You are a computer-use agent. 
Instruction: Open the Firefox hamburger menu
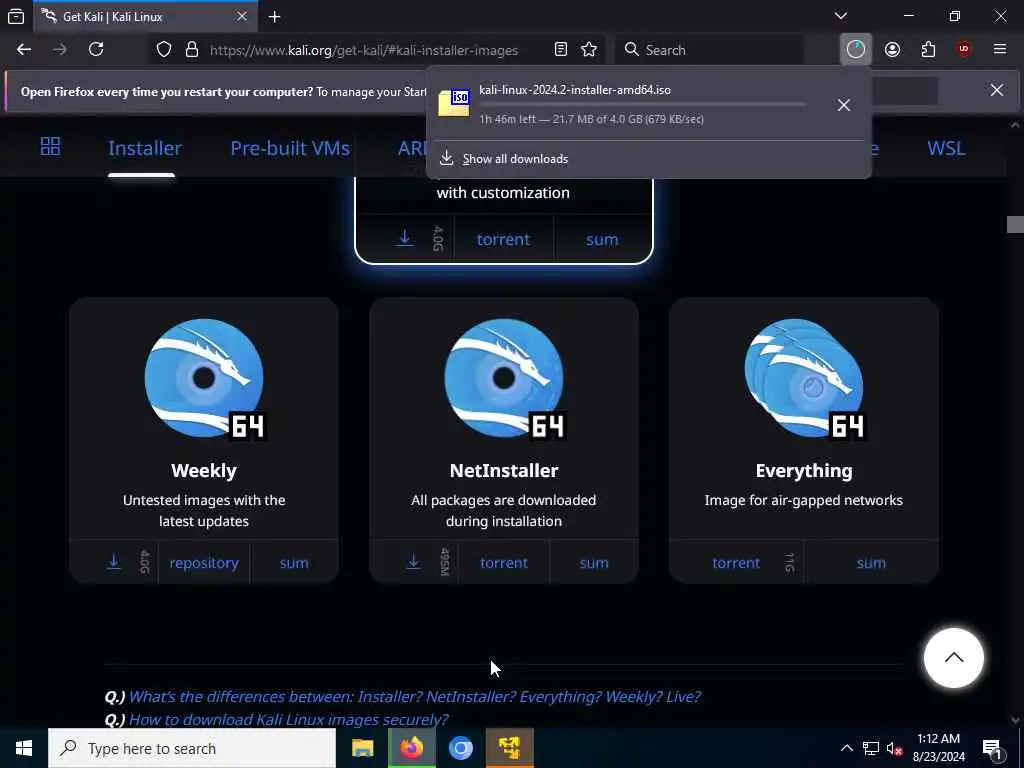point(1000,50)
